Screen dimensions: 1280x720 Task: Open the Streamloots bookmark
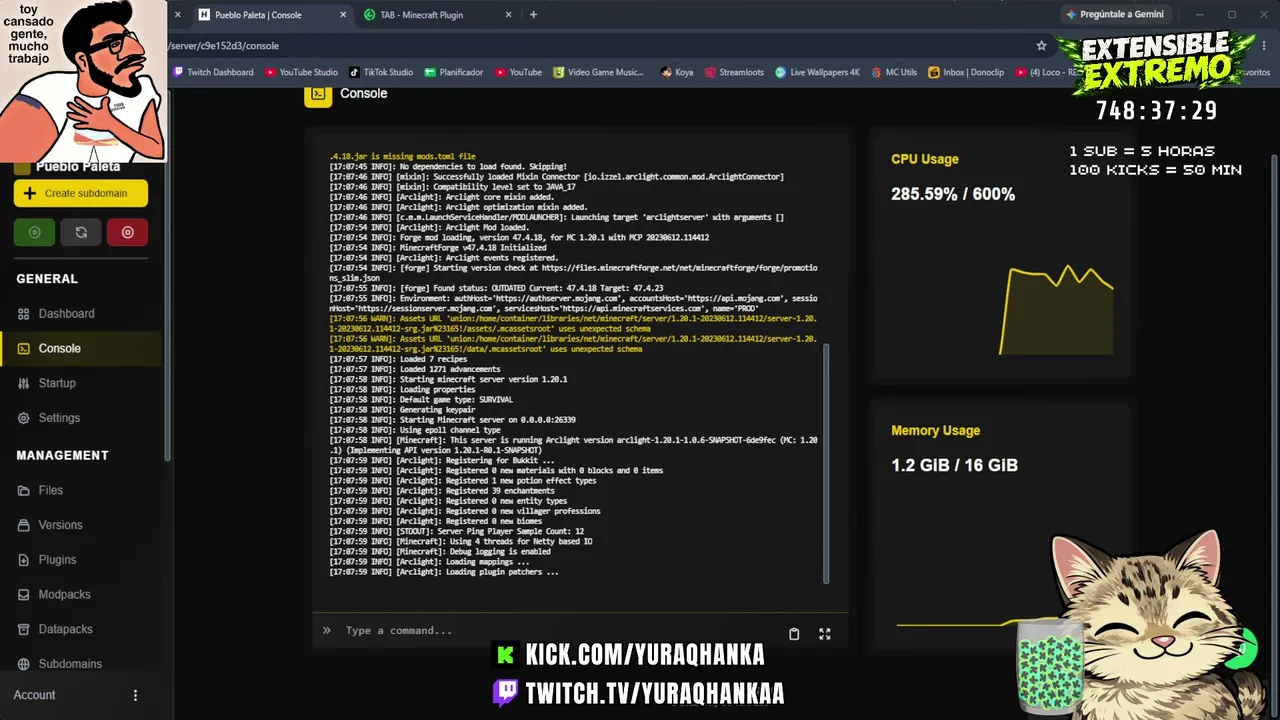pos(734,72)
